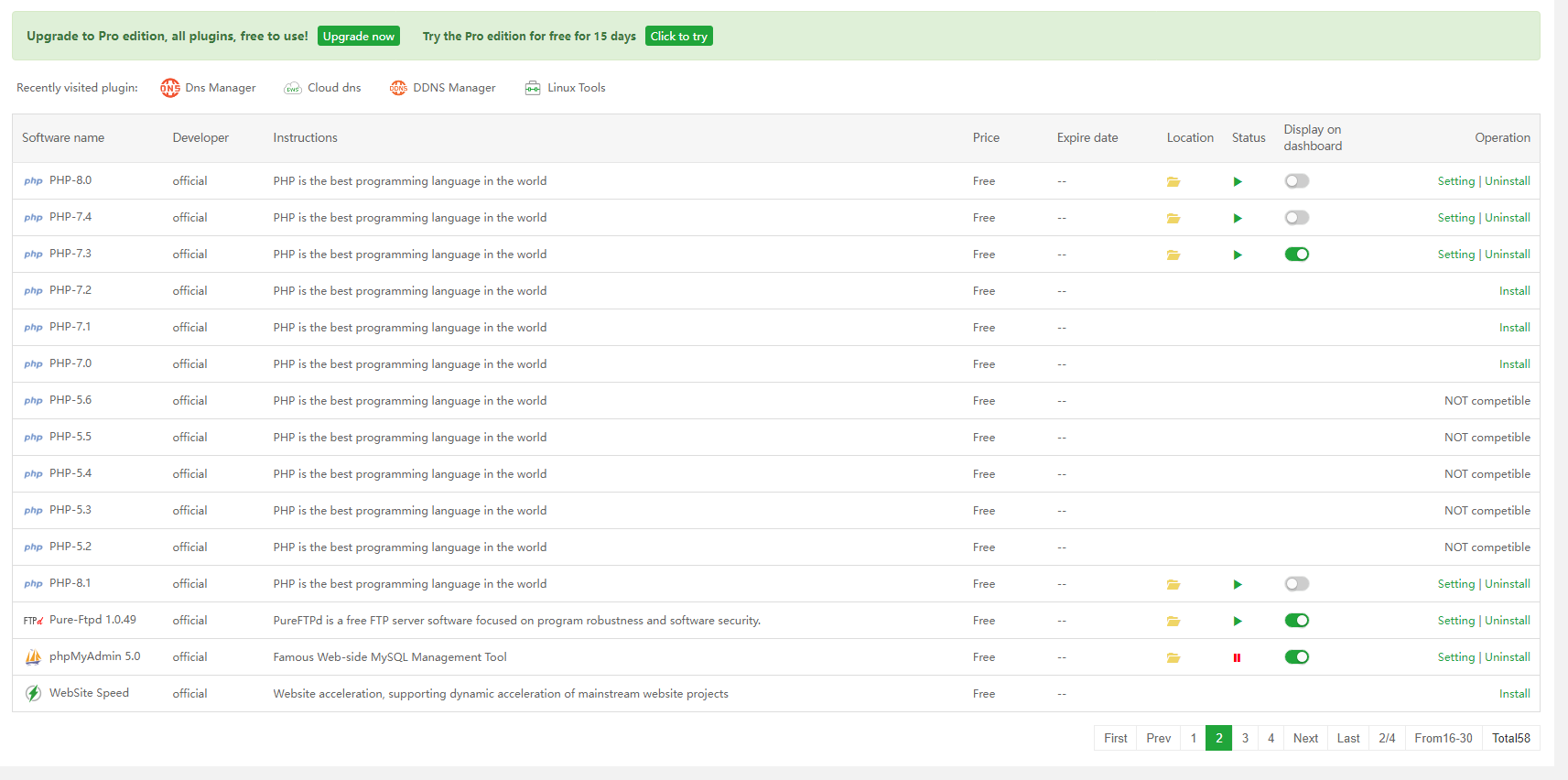Click the phpMyAdmin red stopped status icon
1568x780 pixels.
pyautogui.click(x=1237, y=657)
